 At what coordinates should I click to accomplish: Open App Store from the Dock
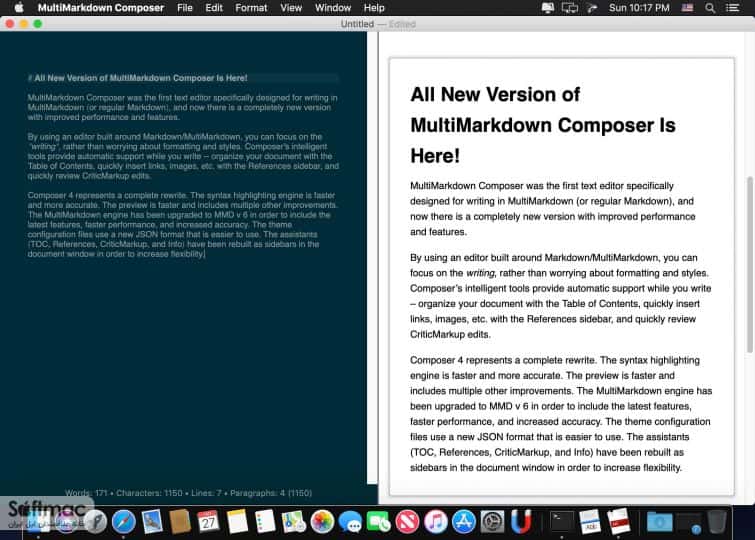pyautogui.click(x=464, y=522)
